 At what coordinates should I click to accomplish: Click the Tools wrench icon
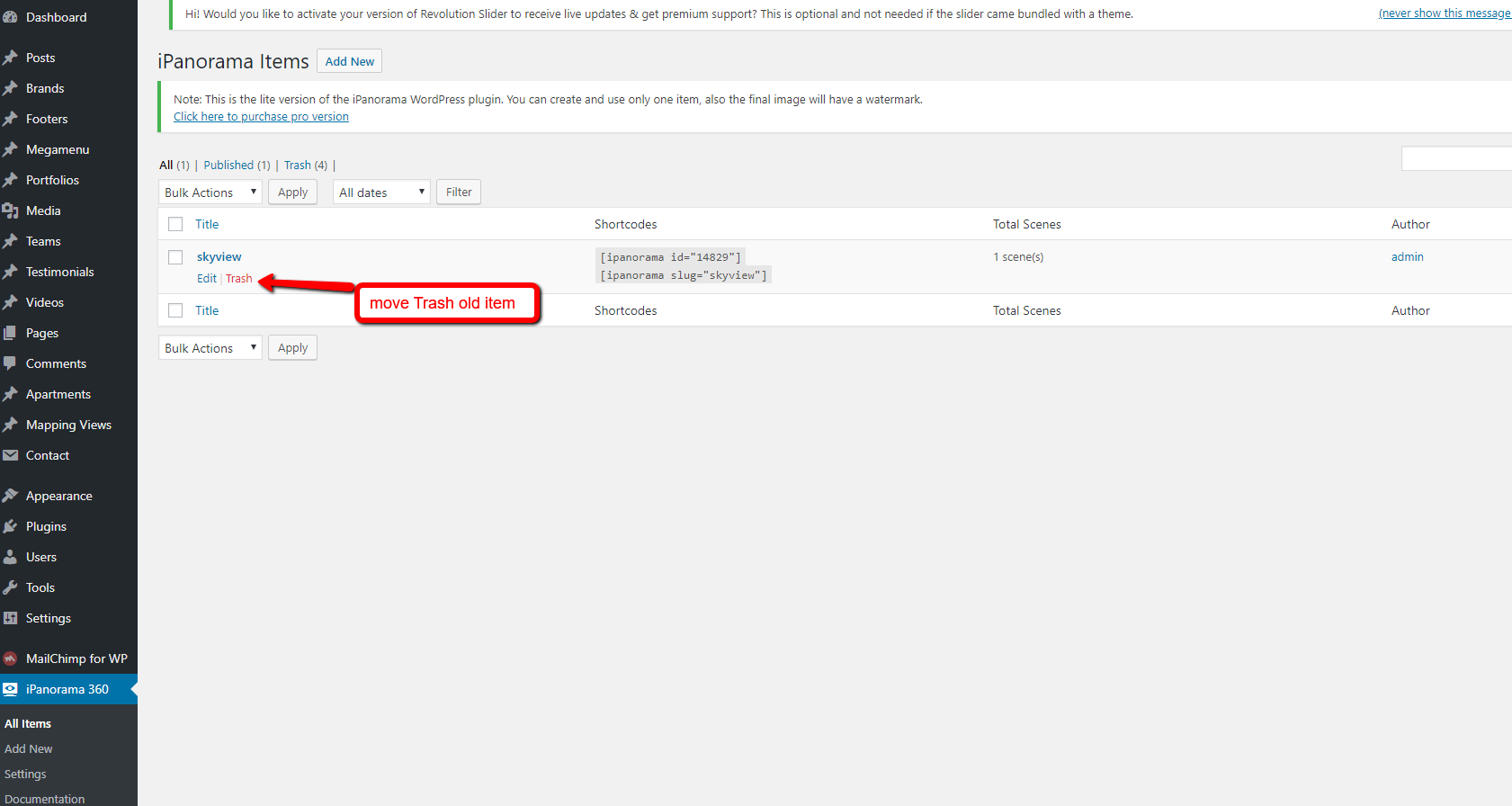pos(10,587)
